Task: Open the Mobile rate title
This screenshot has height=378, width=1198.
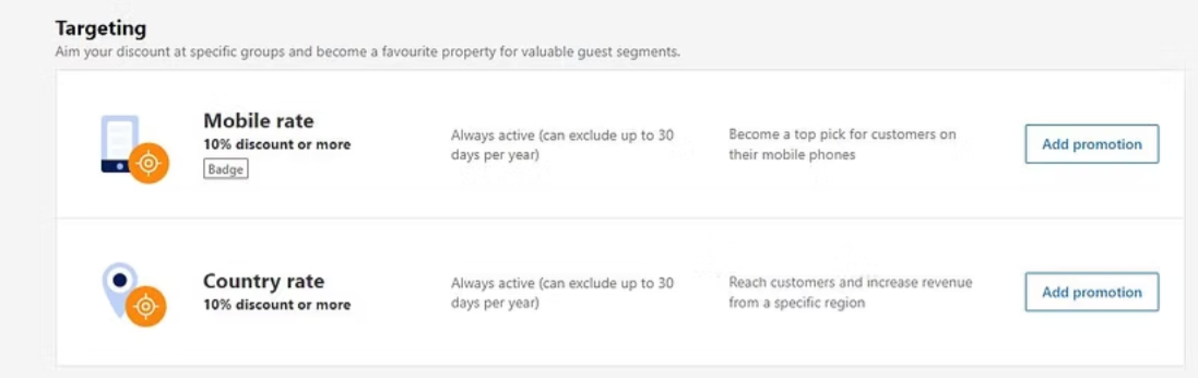Action: (x=258, y=121)
